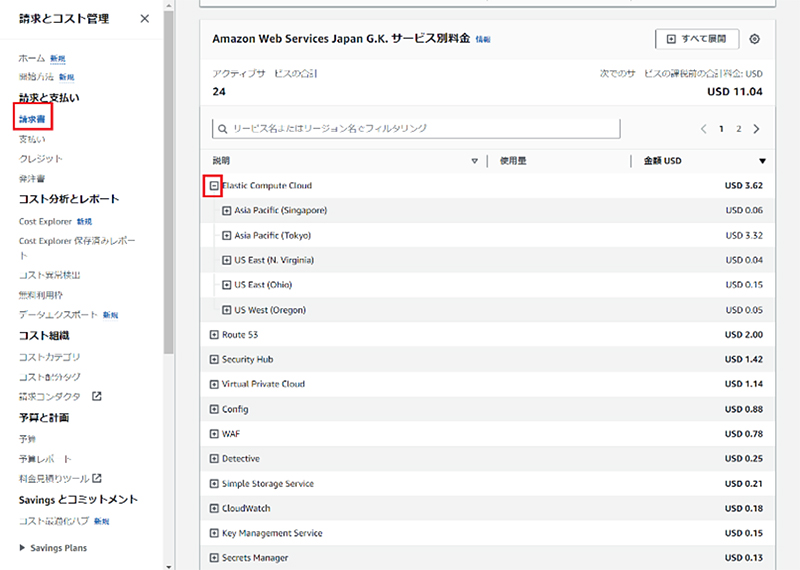Expand the Simple Storage Service row
This screenshot has height=570, width=800.
click(214, 483)
